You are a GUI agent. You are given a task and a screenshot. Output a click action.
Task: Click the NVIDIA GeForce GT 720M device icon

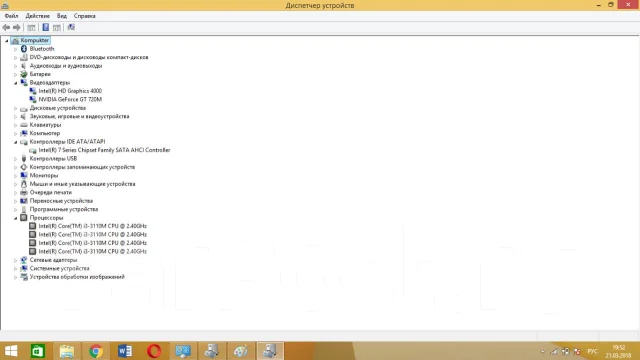33,100
